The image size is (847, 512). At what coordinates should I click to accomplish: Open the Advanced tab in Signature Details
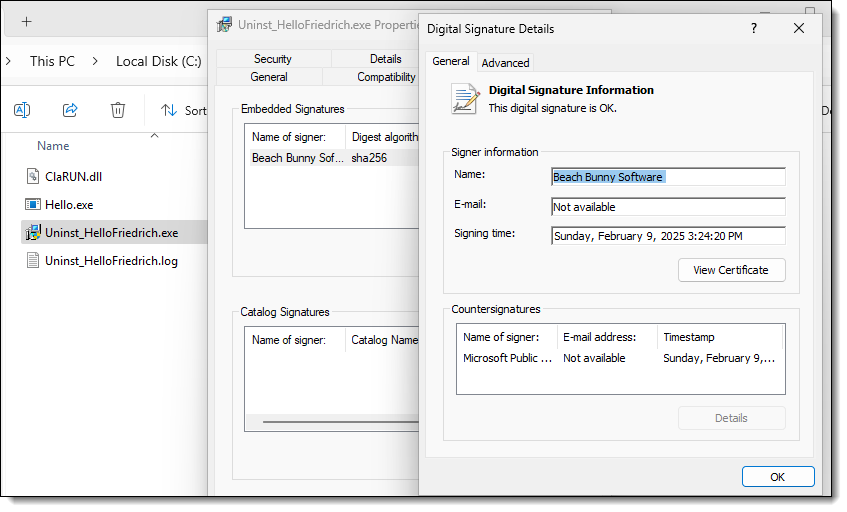pos(506,63)
